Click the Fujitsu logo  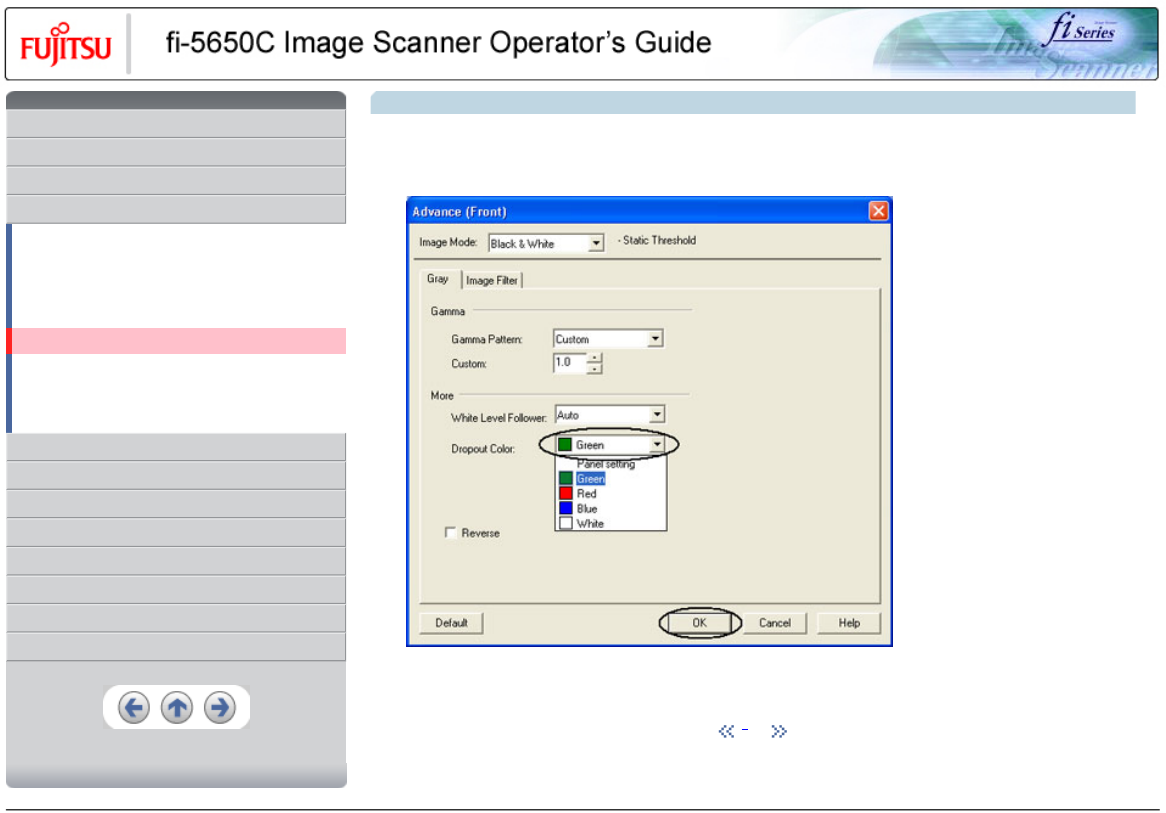65,44
